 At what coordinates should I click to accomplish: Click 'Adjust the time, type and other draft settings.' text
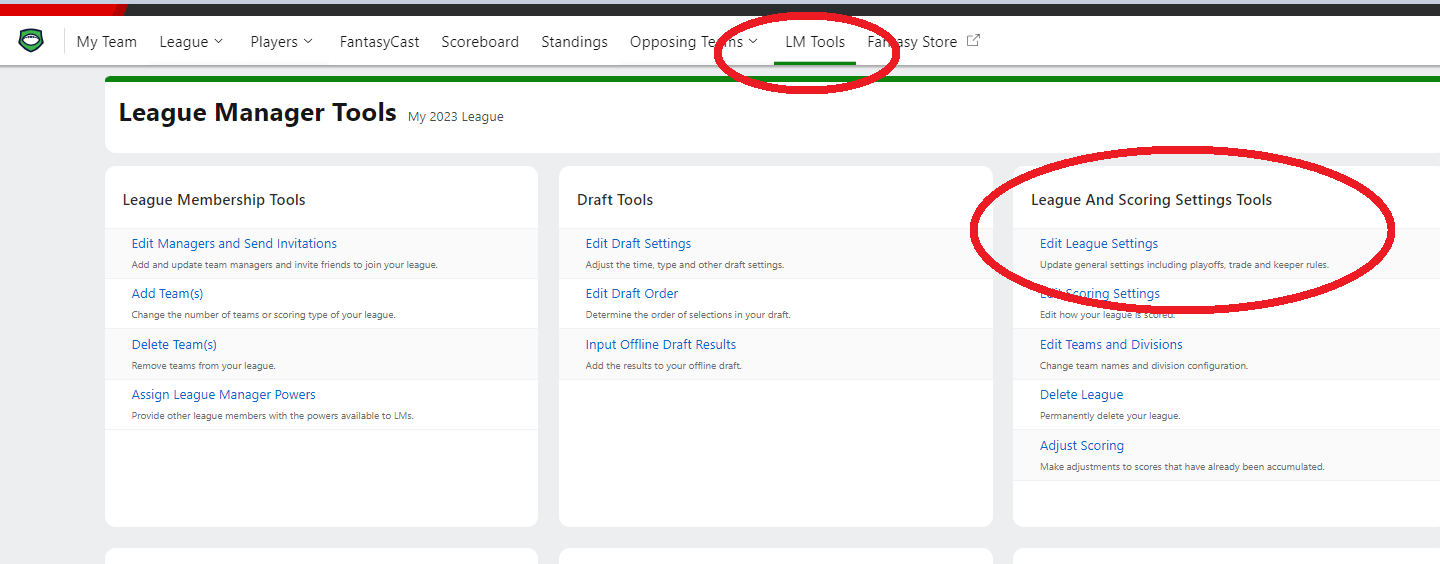click(x=685, y=264)
